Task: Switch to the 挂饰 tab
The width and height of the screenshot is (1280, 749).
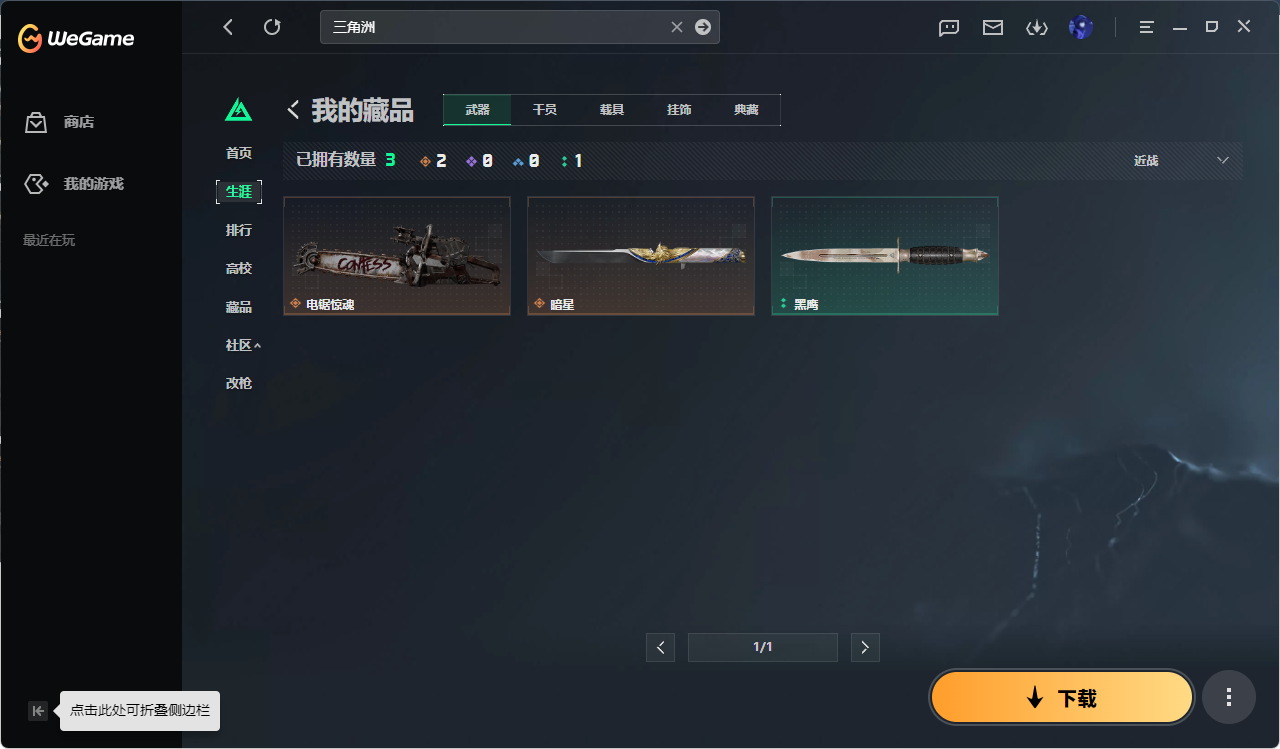Action: pyautogui.click(x=679, y=110)
